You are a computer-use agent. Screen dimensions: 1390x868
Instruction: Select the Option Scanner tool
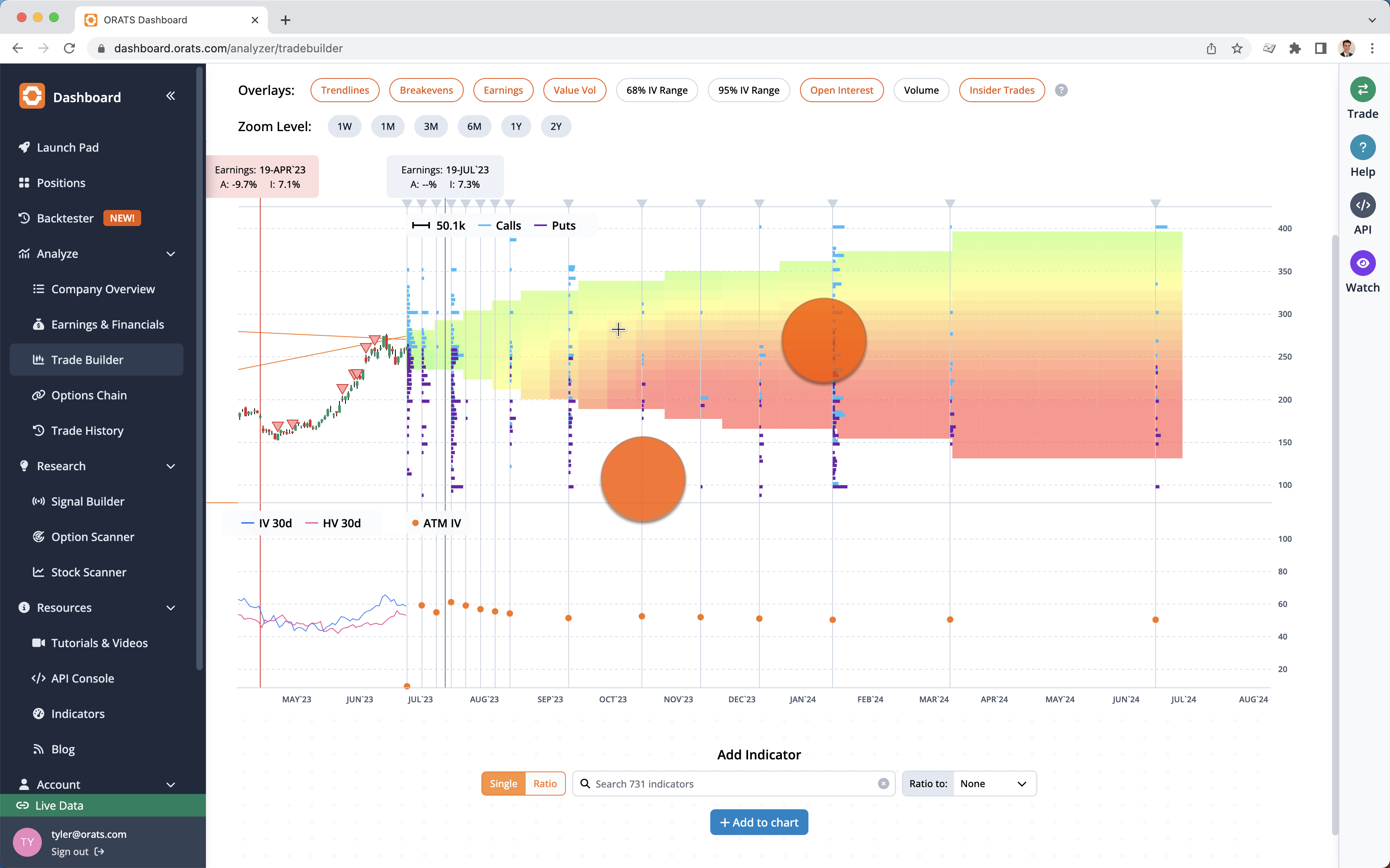(93, 537)
